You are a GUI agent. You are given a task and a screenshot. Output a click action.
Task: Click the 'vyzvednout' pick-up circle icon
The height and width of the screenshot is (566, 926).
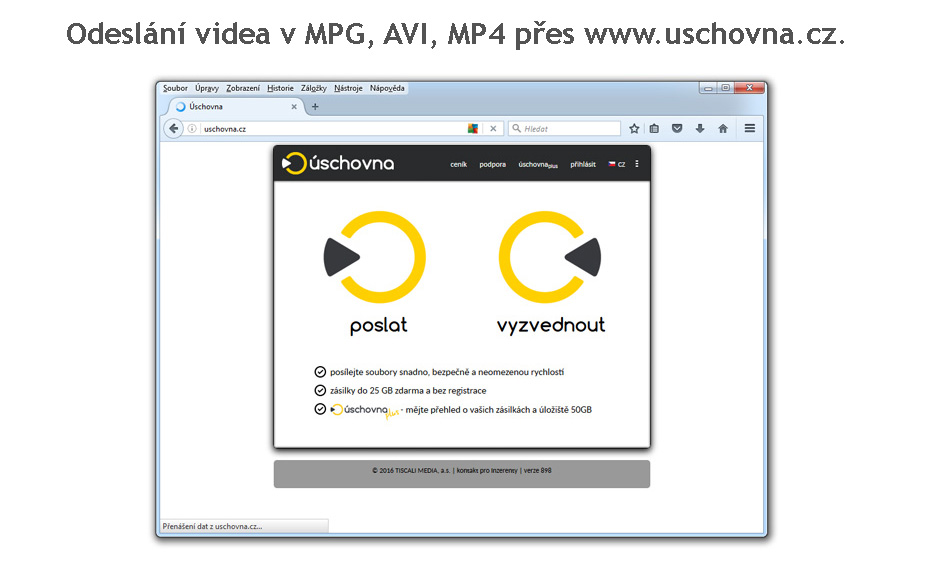coord(549,258)
